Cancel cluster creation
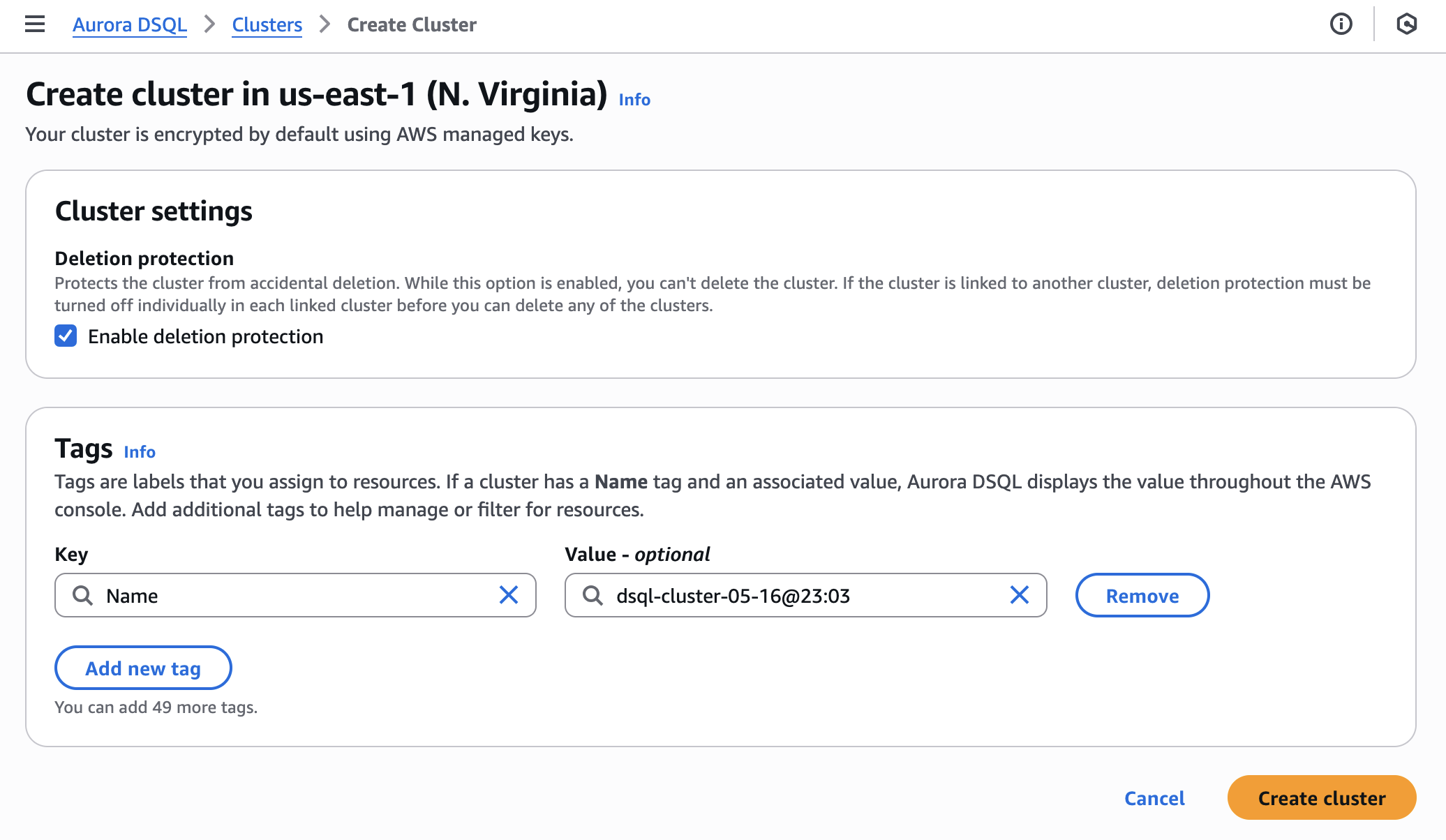The height and width of the screenshot is (840, 1446). (1154, 797)
